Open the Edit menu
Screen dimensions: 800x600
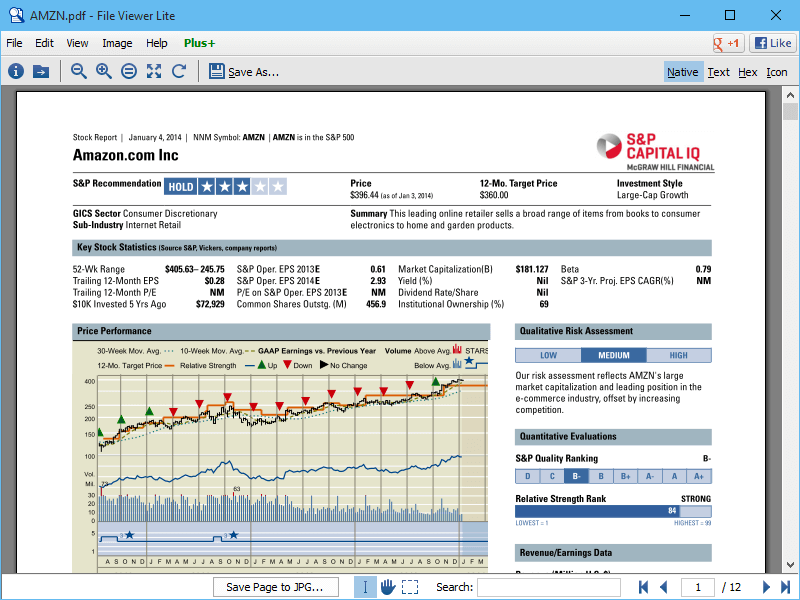pyautogui.click(x=44, y=43)
